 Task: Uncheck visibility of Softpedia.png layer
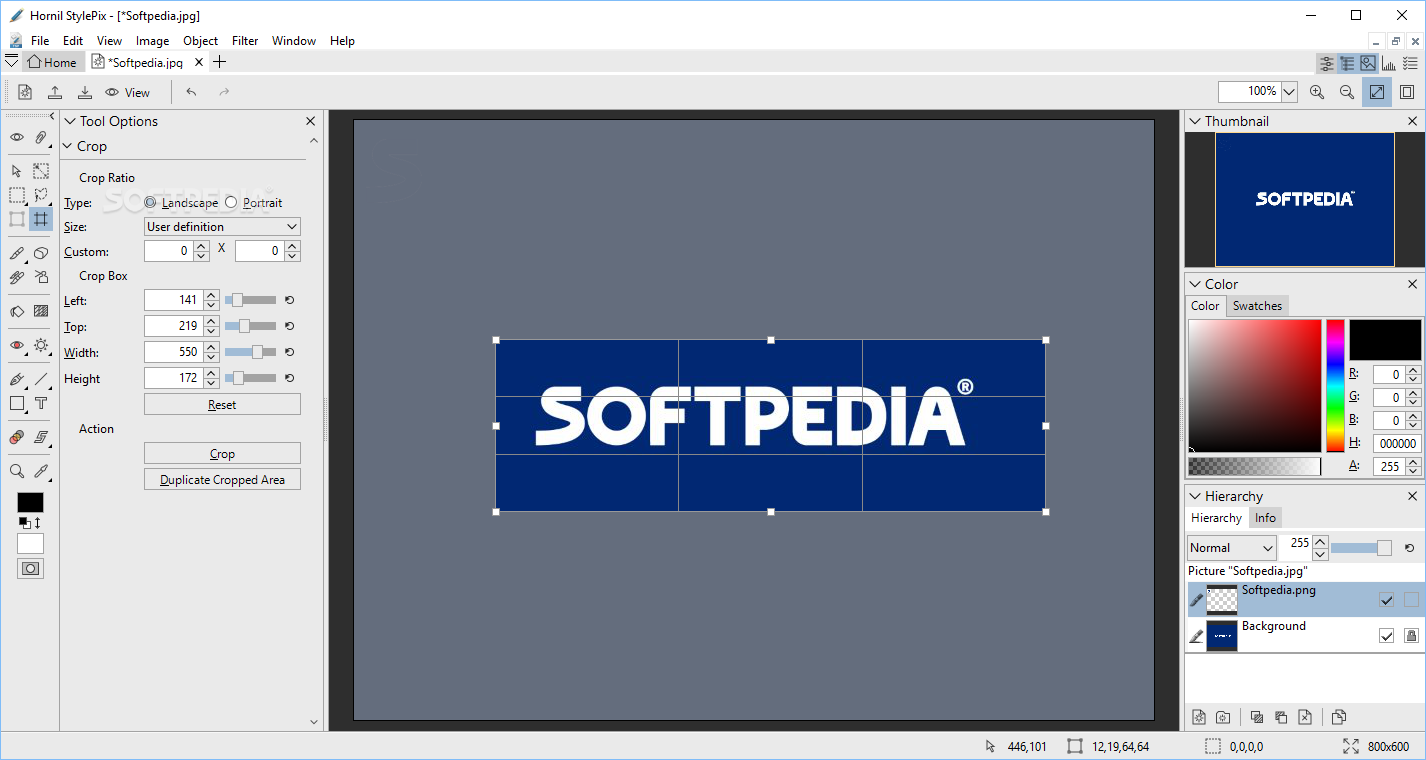point(1386,600)
